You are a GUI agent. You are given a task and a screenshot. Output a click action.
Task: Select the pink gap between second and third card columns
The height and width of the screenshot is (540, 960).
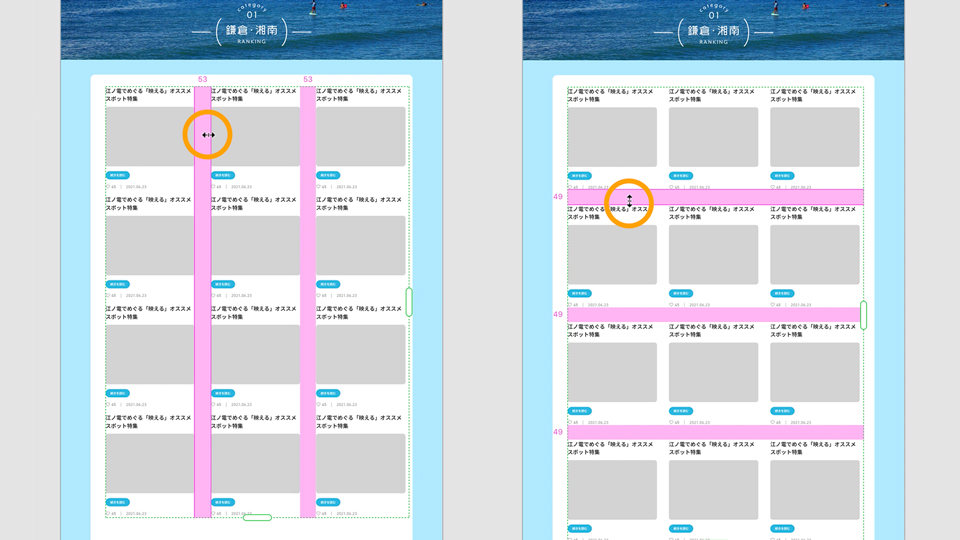coord(308,302)
